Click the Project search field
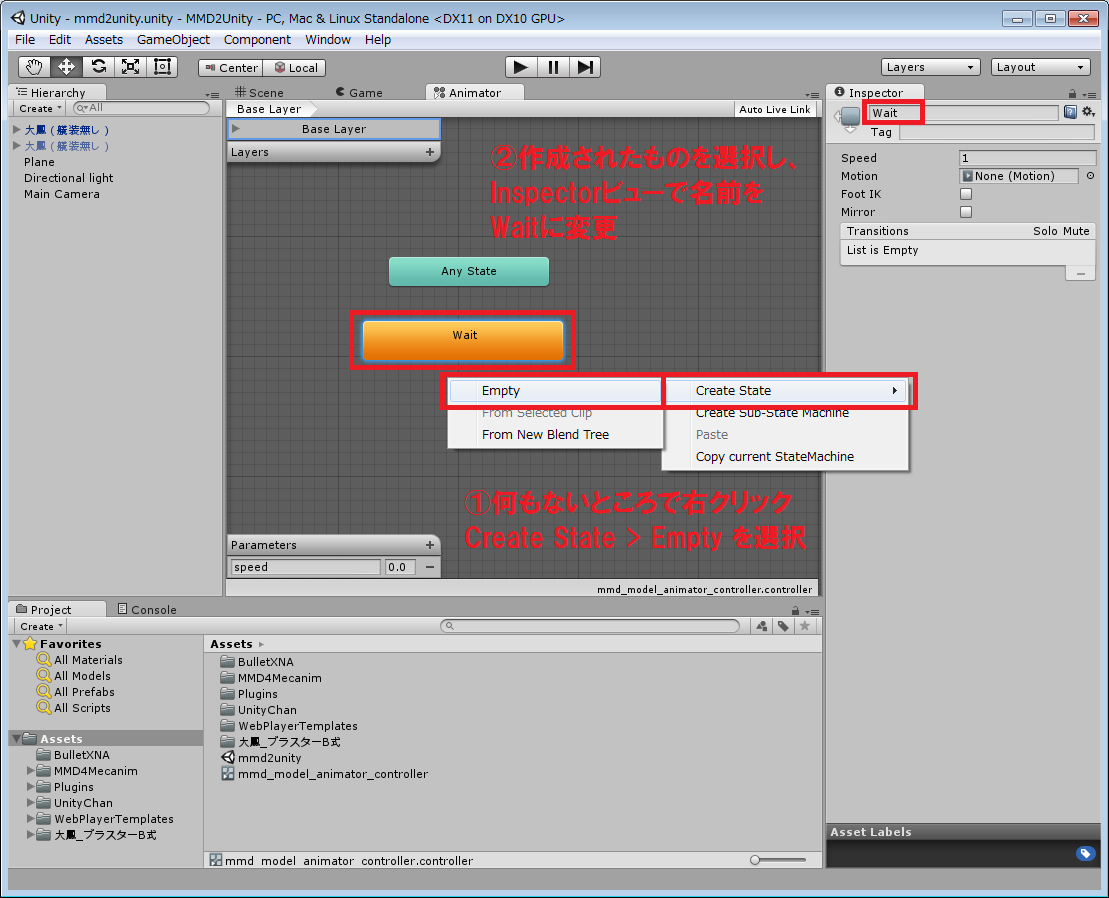Viewport: 1109px width, 898px height. pos(590,626)
